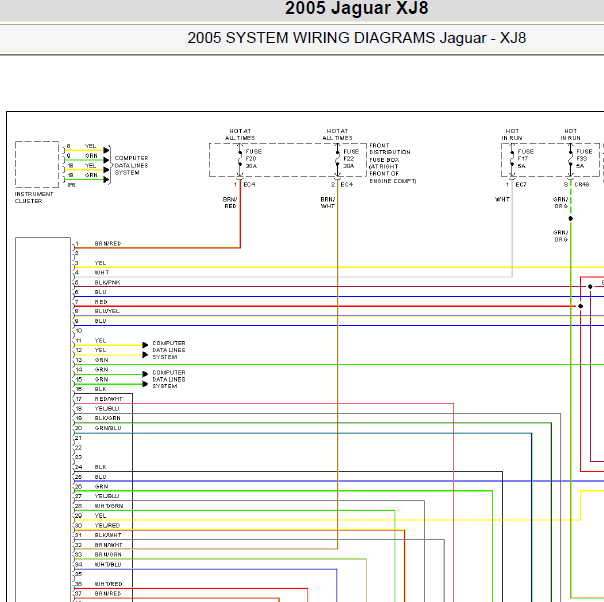Select the pin 36 "WHT/RED" wire label

[x=109, y=584]
